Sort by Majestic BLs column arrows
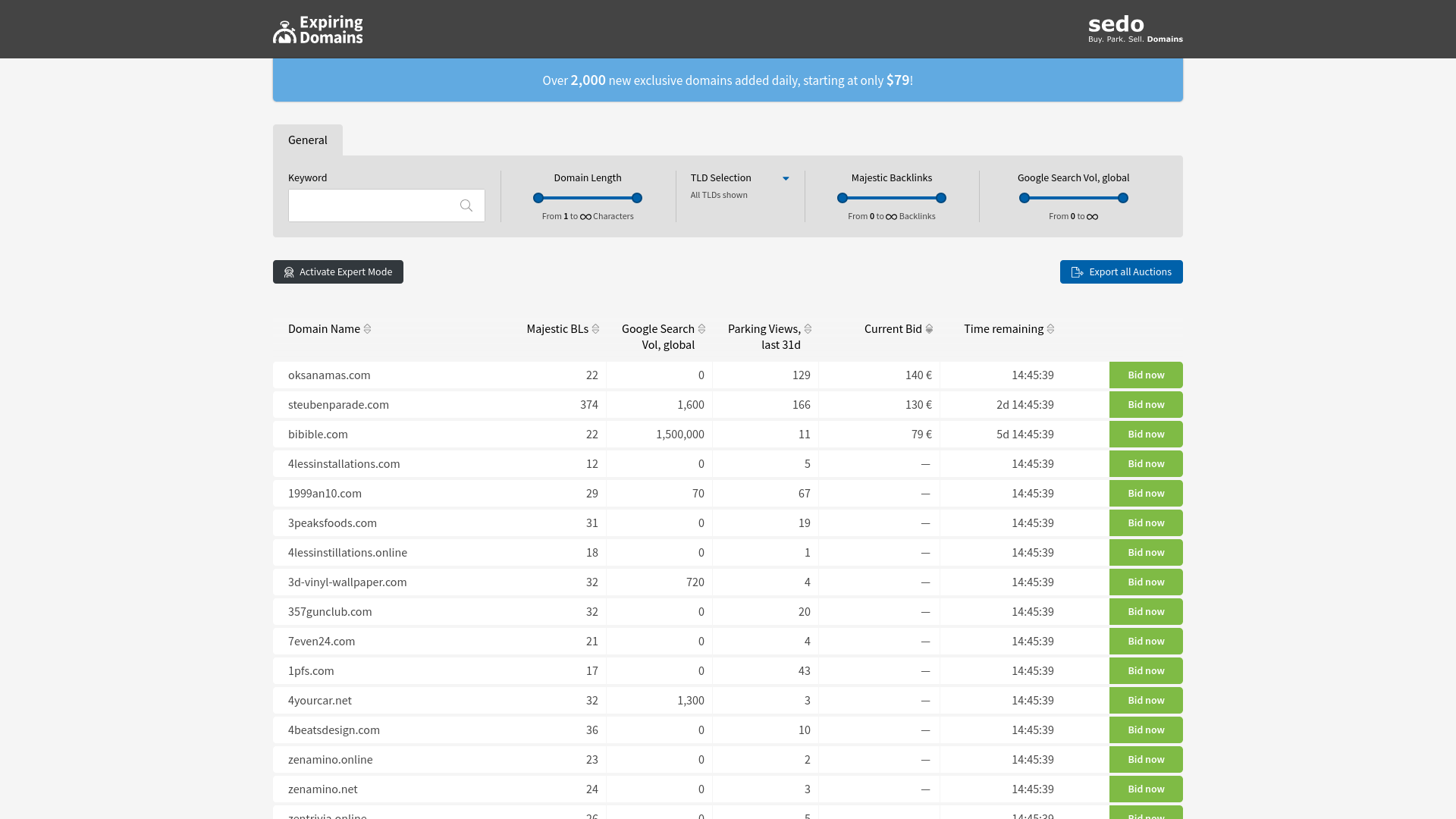This screenshot has height=819, width=1456. pos(595,328)
